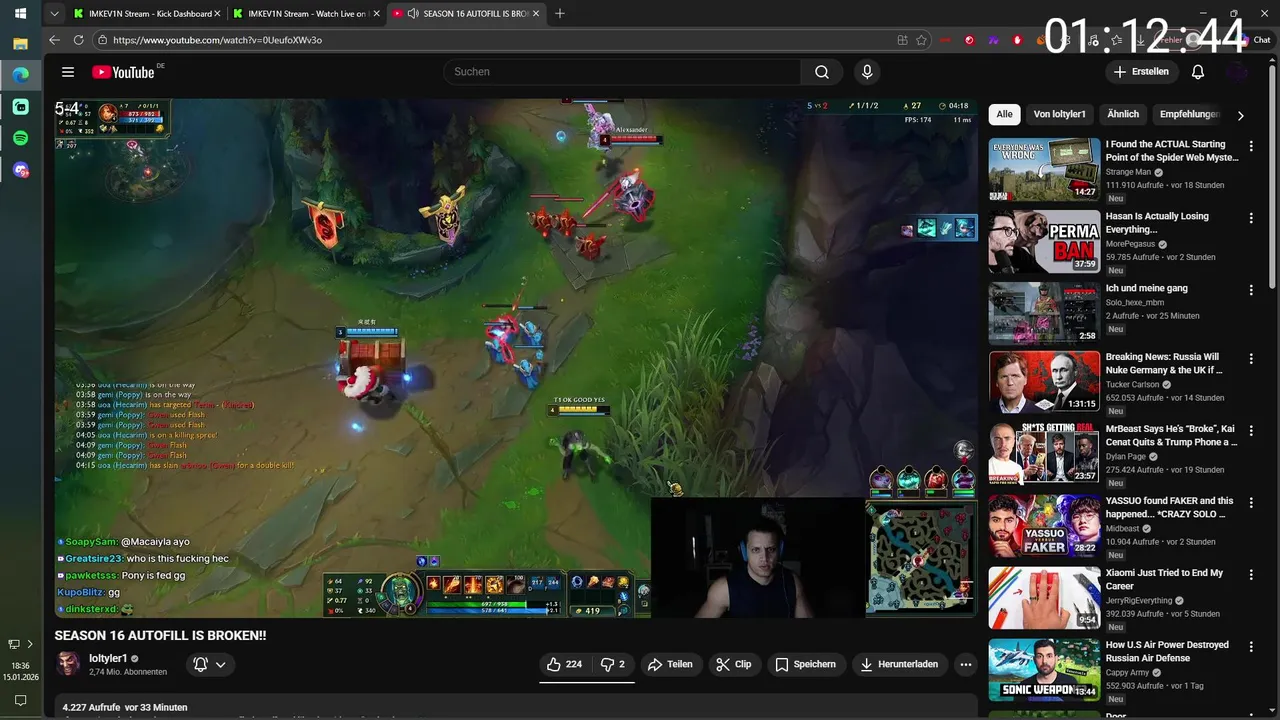This screenshot has width=1280, height=720.
Task: Click '4.227 Aufrufe vor 33 Minuten' text
Action: 125,707
